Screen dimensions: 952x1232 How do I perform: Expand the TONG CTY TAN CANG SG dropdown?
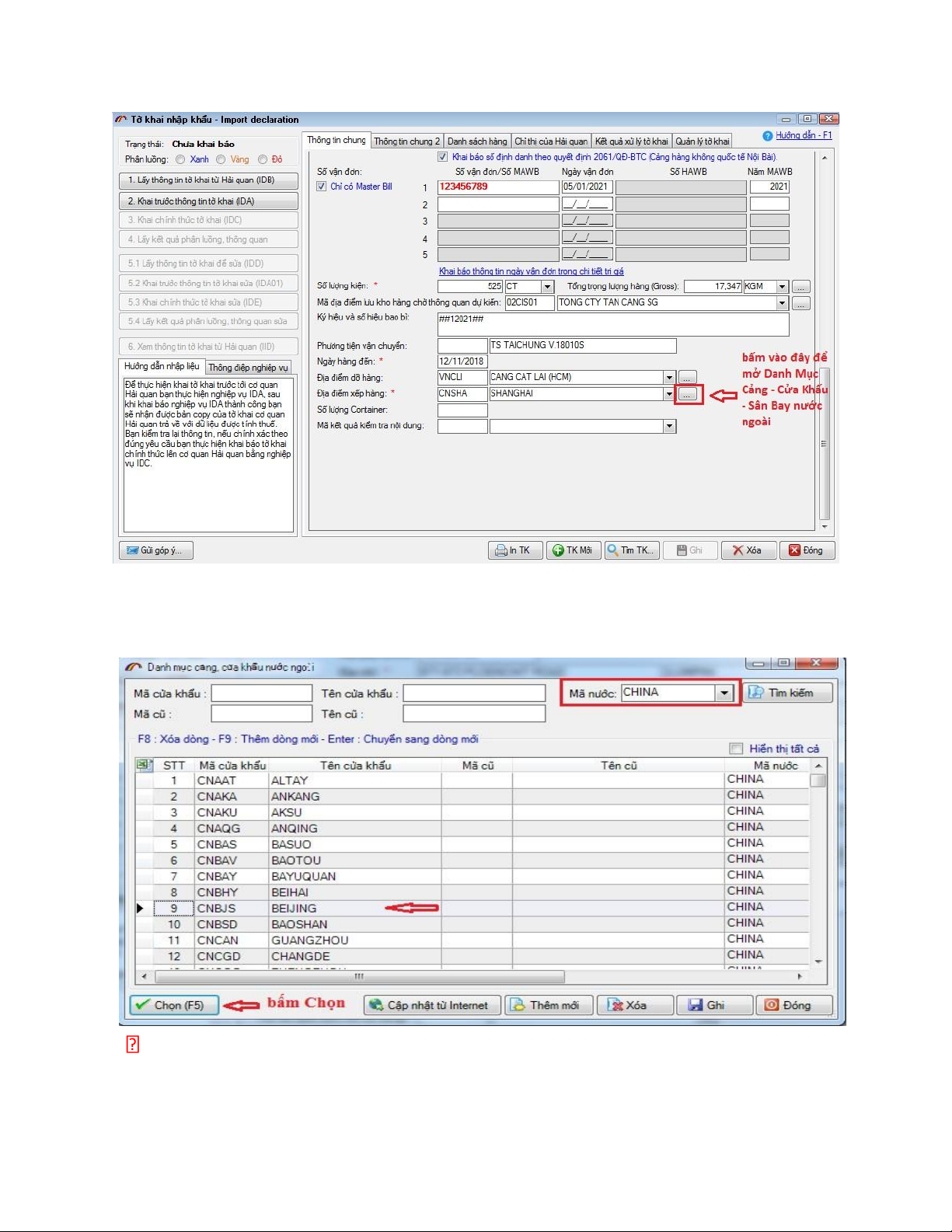tap(783, 303)
